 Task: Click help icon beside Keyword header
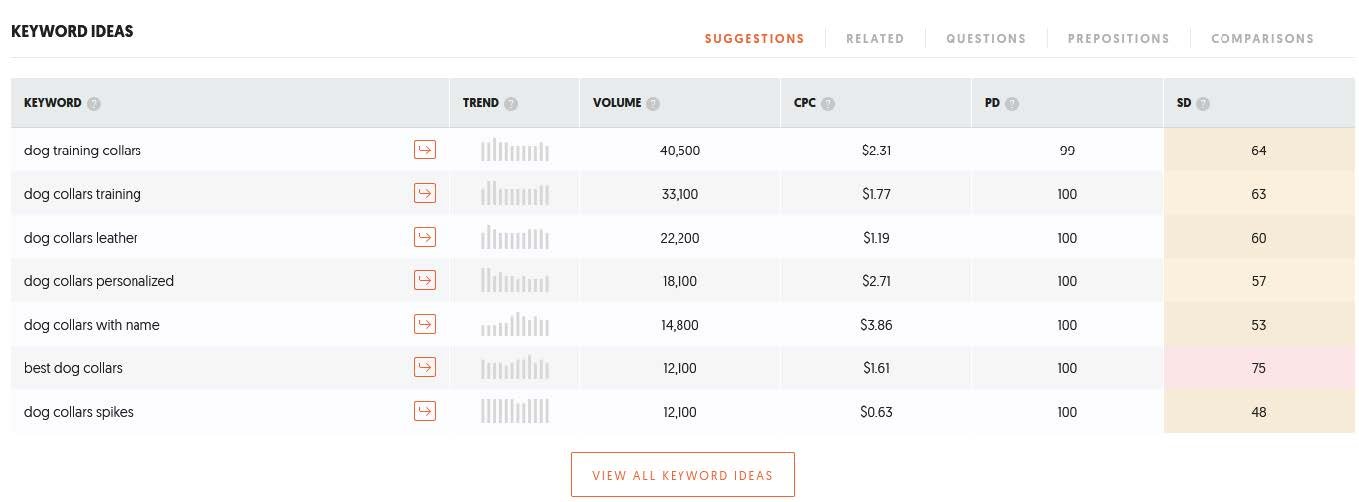94,103
